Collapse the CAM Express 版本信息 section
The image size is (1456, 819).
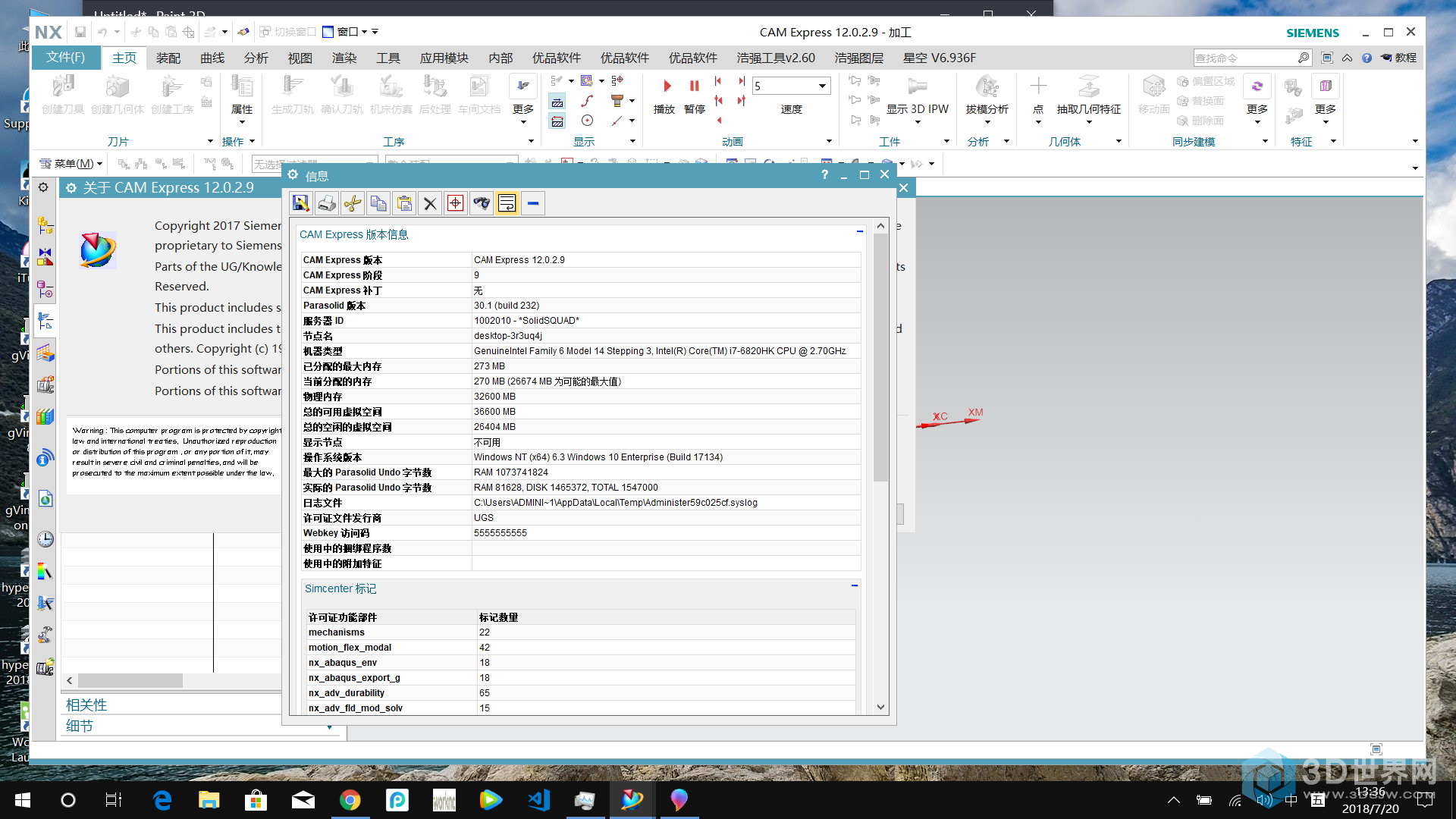tap(860, 231)
